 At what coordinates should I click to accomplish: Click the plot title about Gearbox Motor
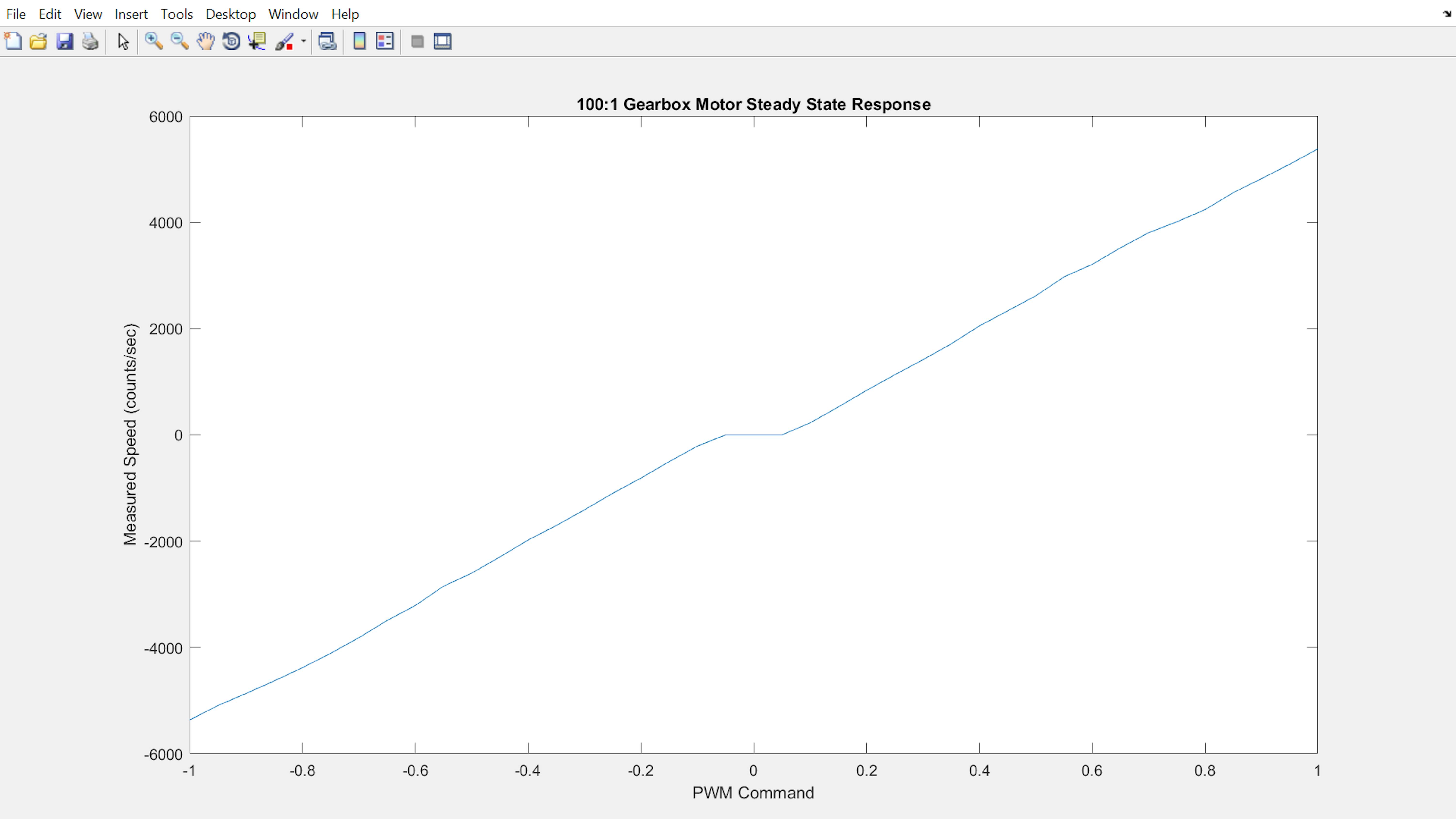[753, 105]
